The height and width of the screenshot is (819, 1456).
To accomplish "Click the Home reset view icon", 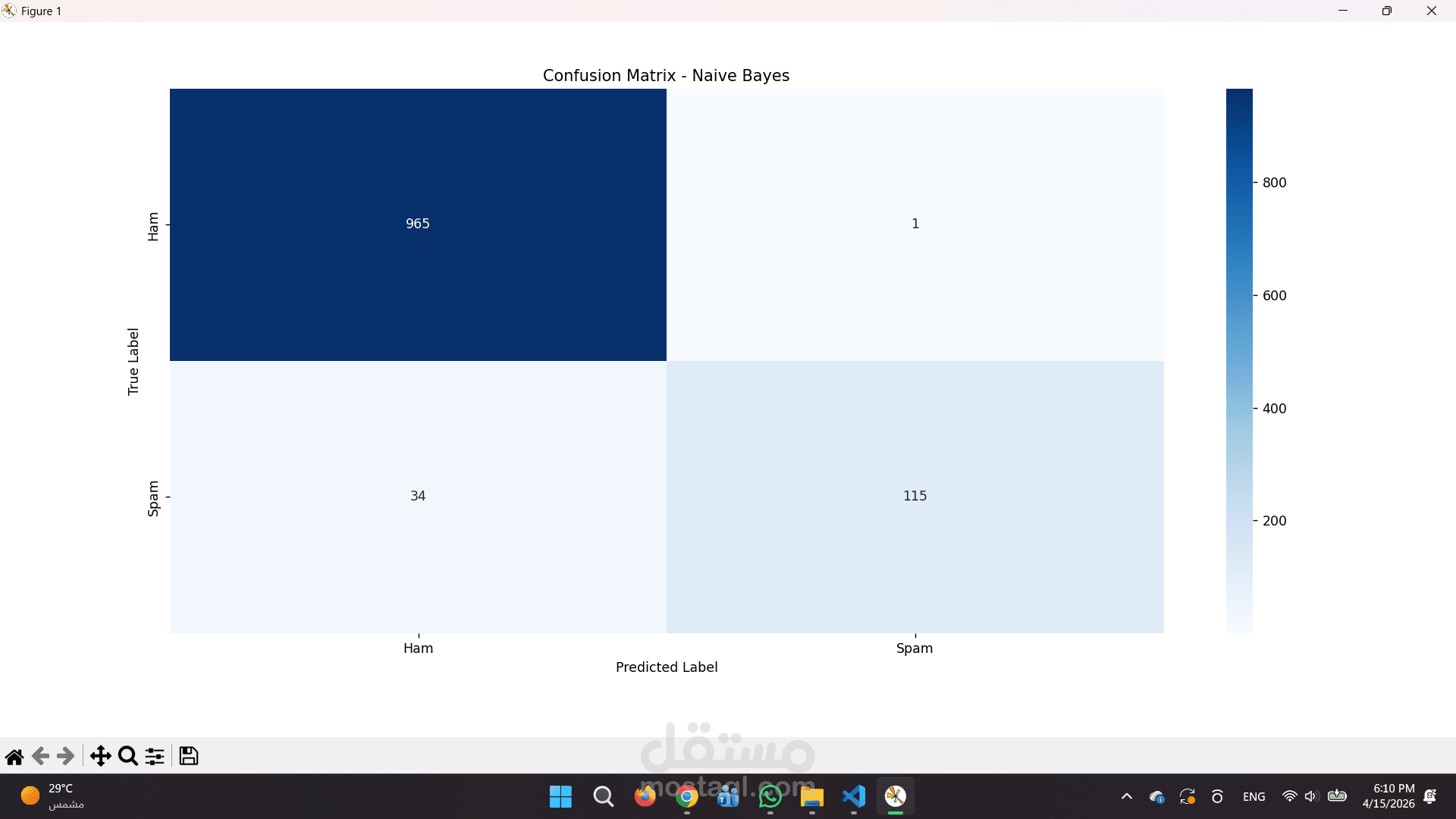I will (14, 756).
